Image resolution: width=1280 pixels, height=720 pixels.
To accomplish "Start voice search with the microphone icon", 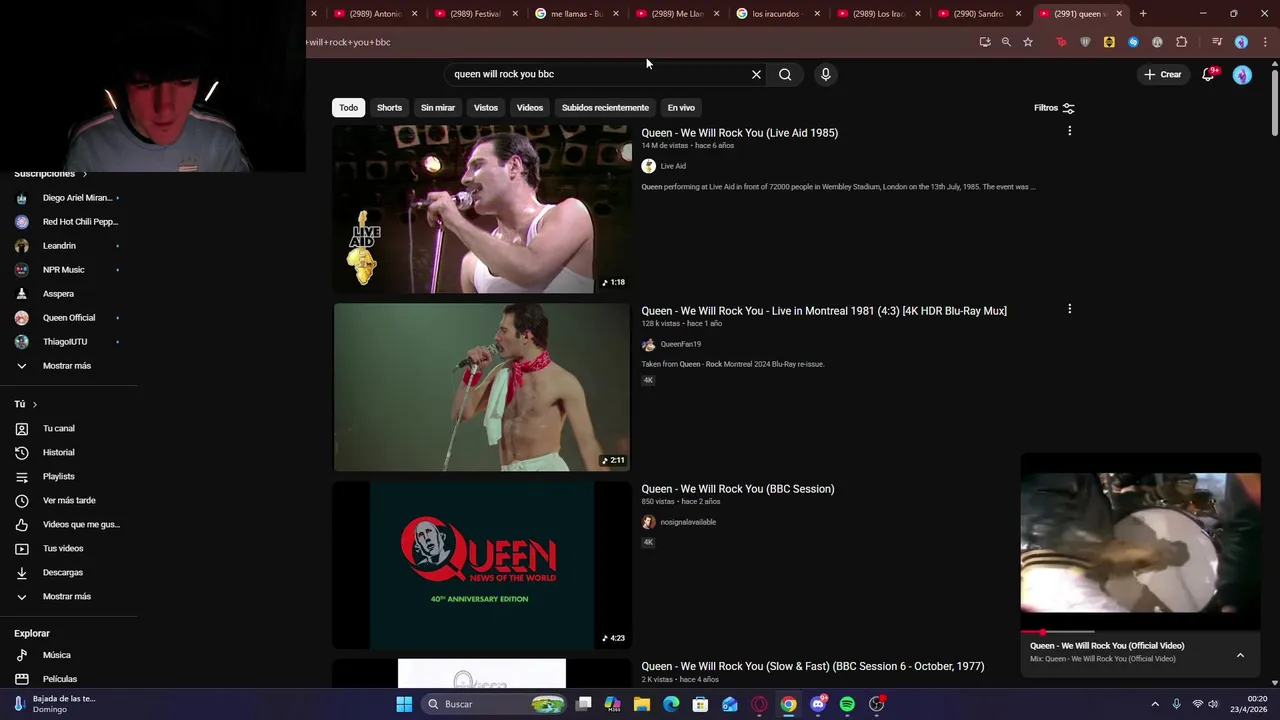I will coord(825,74).
